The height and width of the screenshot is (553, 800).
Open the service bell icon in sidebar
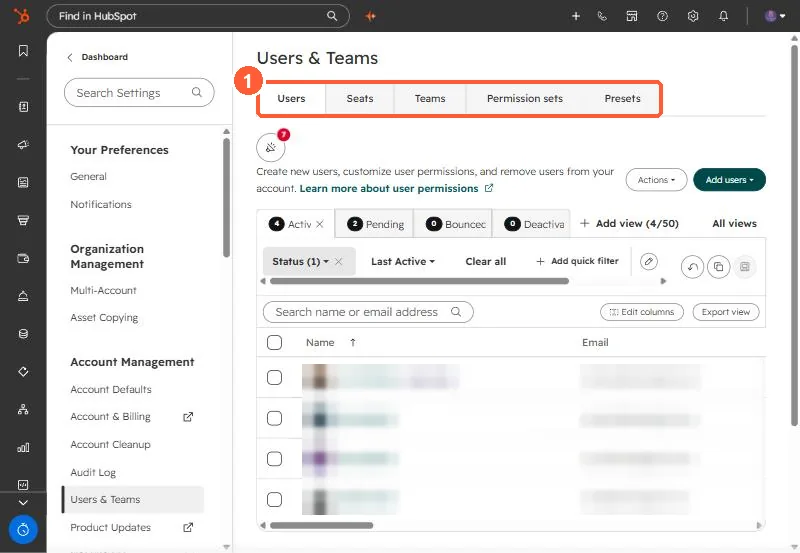(x=23, y=296)
